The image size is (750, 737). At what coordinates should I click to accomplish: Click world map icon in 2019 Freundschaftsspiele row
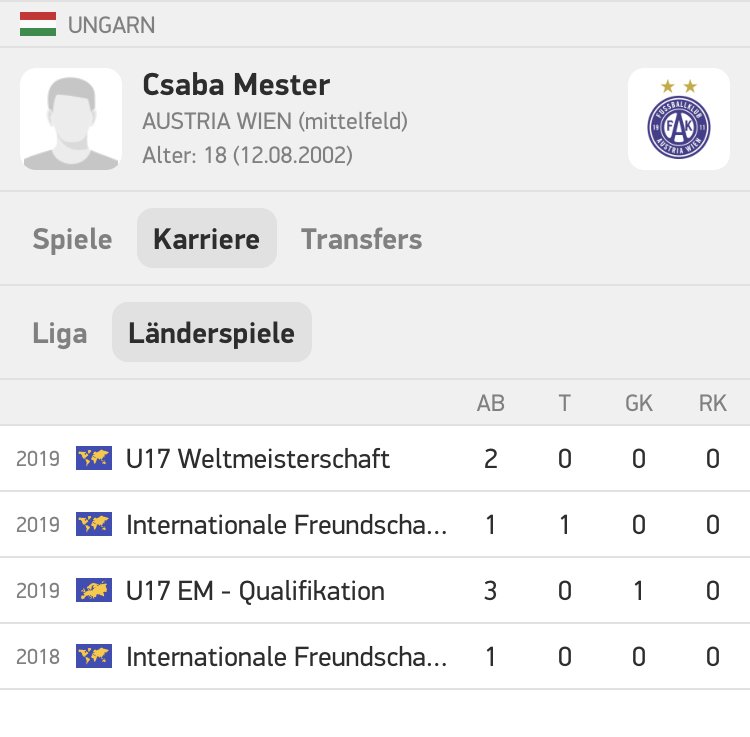coord(94,524)
